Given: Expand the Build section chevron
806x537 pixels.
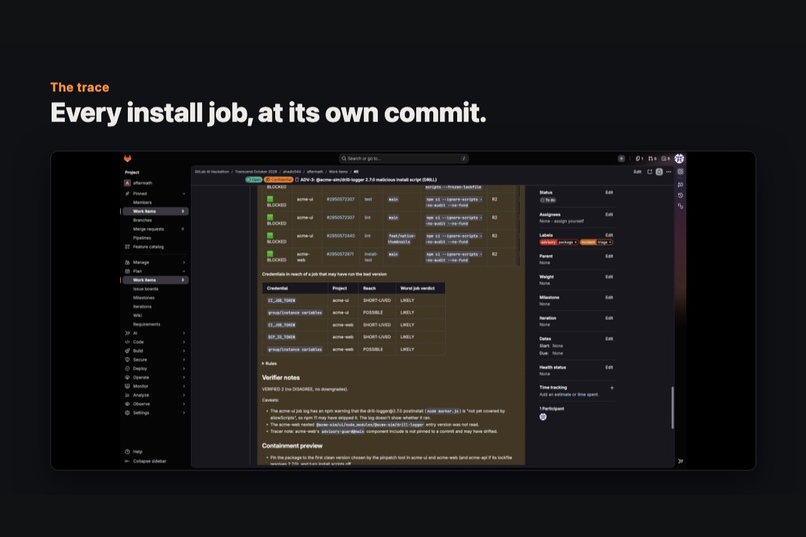Looking at the screenshot, I should [x=184, y=351].
